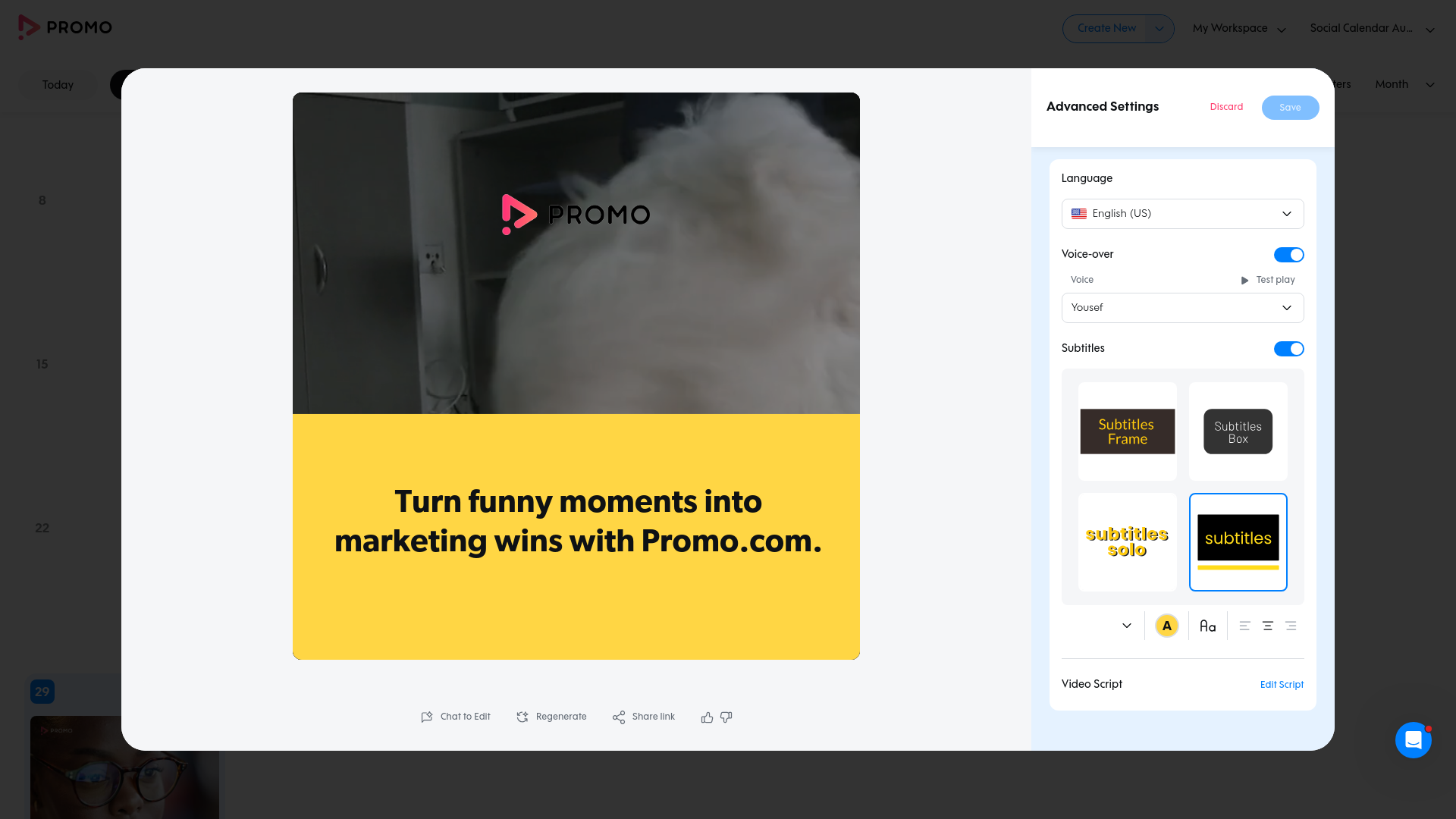This screenshot has width=1456, height=819.
Task: Expand the Create New dropdown arrow
Action: tap(1159, 29)
